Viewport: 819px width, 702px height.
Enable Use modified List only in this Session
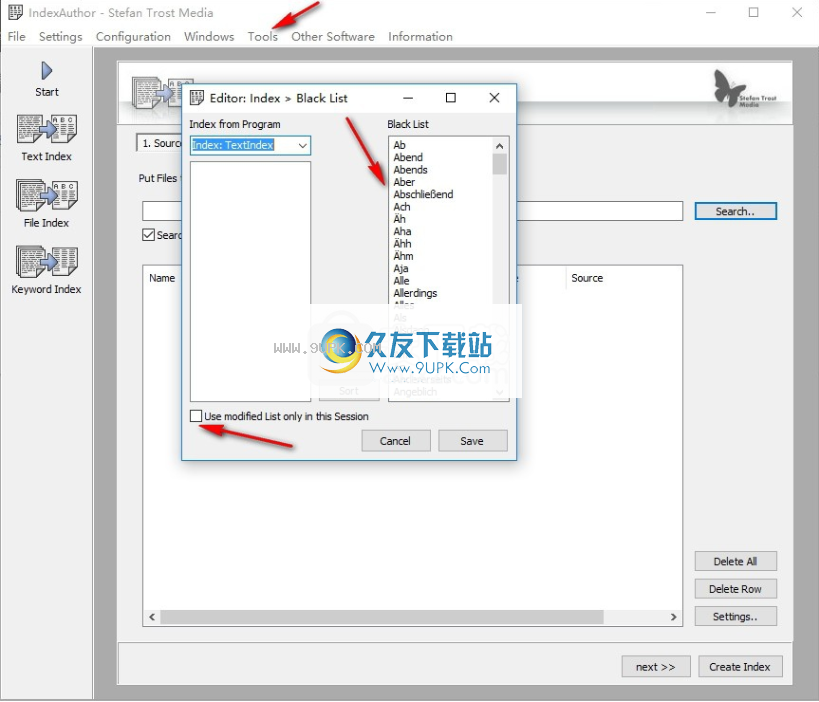click(x=196, y=416)
